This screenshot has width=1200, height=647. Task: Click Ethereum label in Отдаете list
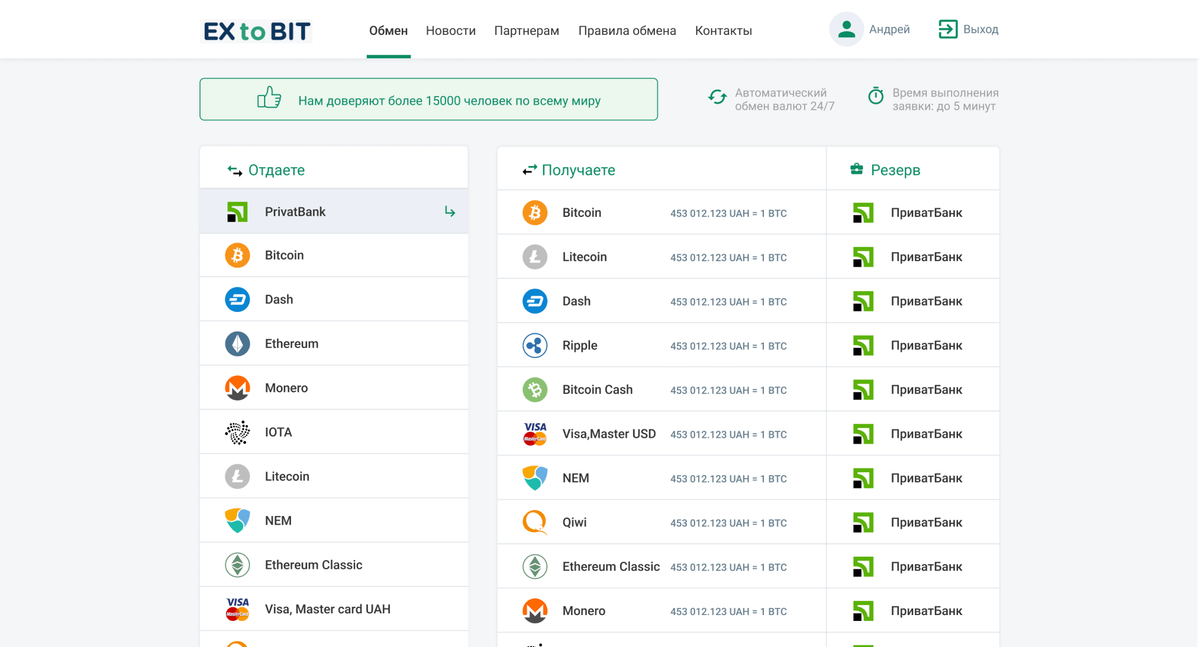click(x=291, y=344)
